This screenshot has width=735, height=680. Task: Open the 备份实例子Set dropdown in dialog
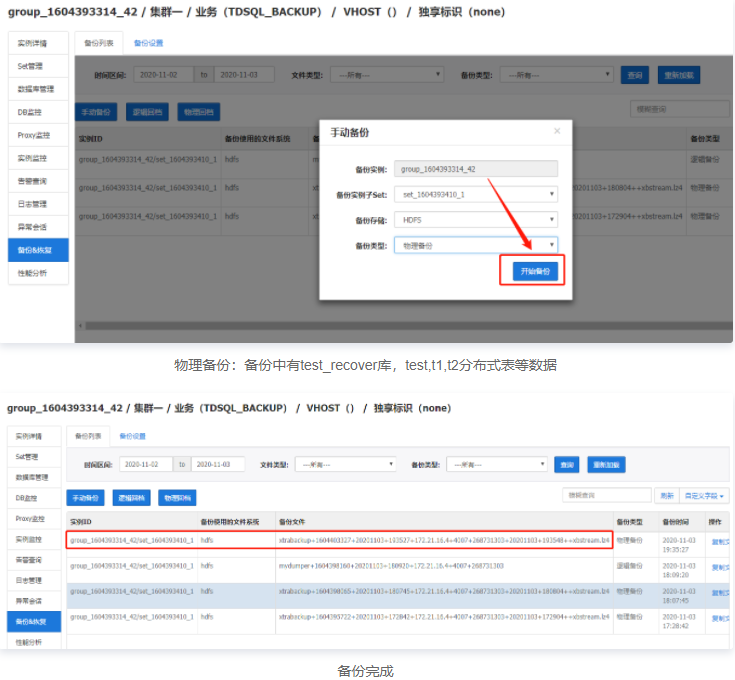(x=475, y=194)
